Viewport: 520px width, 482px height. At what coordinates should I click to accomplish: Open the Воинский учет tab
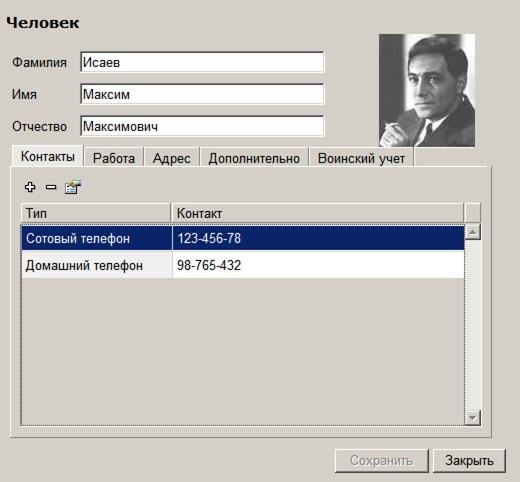point(362,158)
